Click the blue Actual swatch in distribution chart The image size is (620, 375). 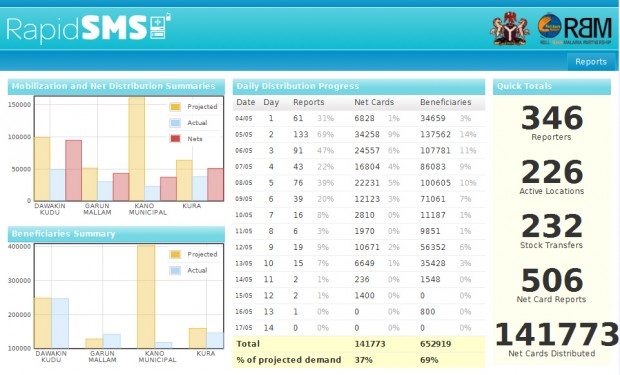point(175,123)
